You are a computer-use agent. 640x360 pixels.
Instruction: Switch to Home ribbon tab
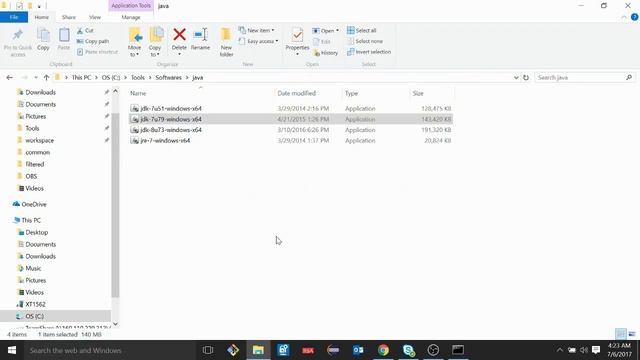(x=42, y=17)
